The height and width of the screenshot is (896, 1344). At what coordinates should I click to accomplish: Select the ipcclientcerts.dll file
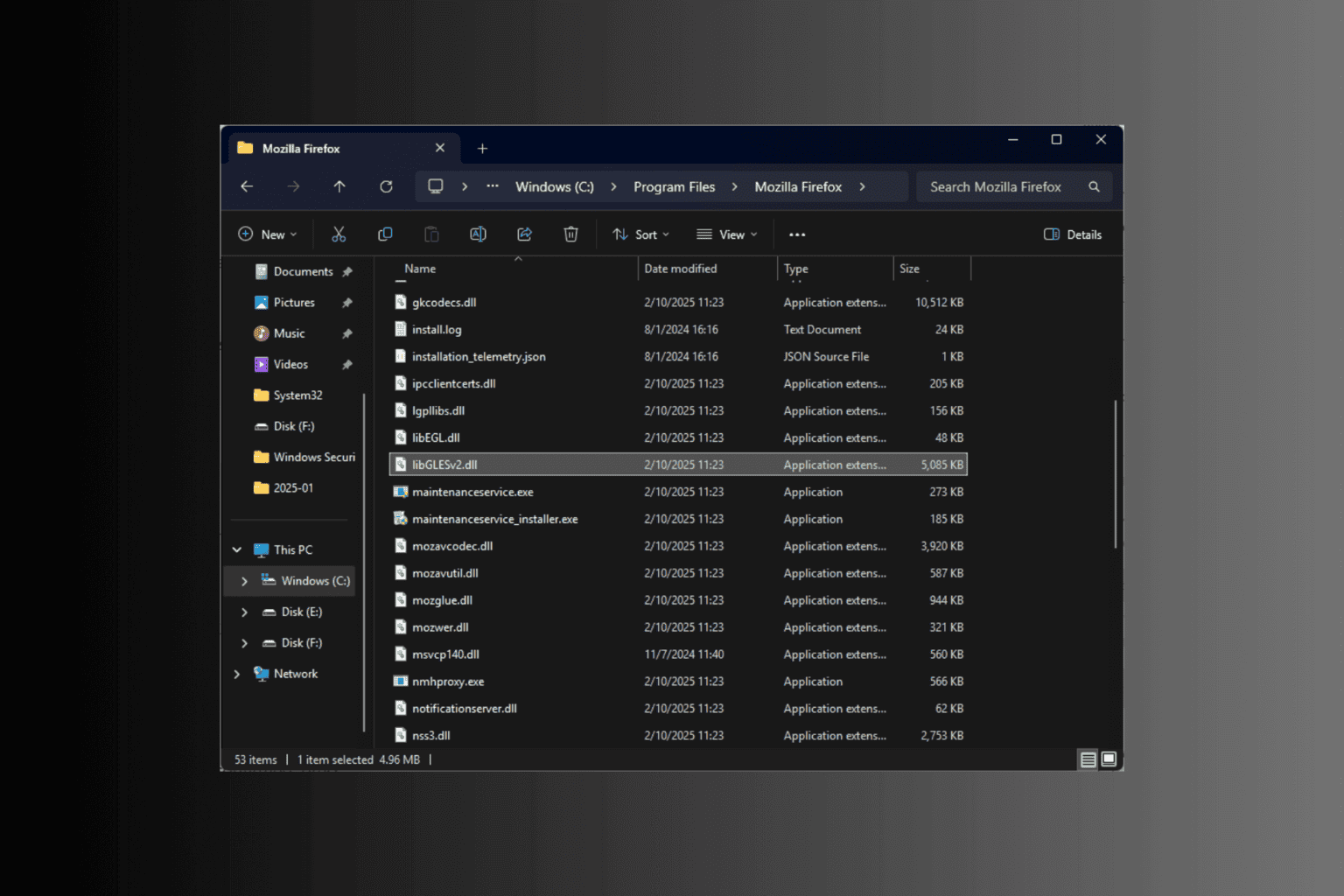(678, 383)
